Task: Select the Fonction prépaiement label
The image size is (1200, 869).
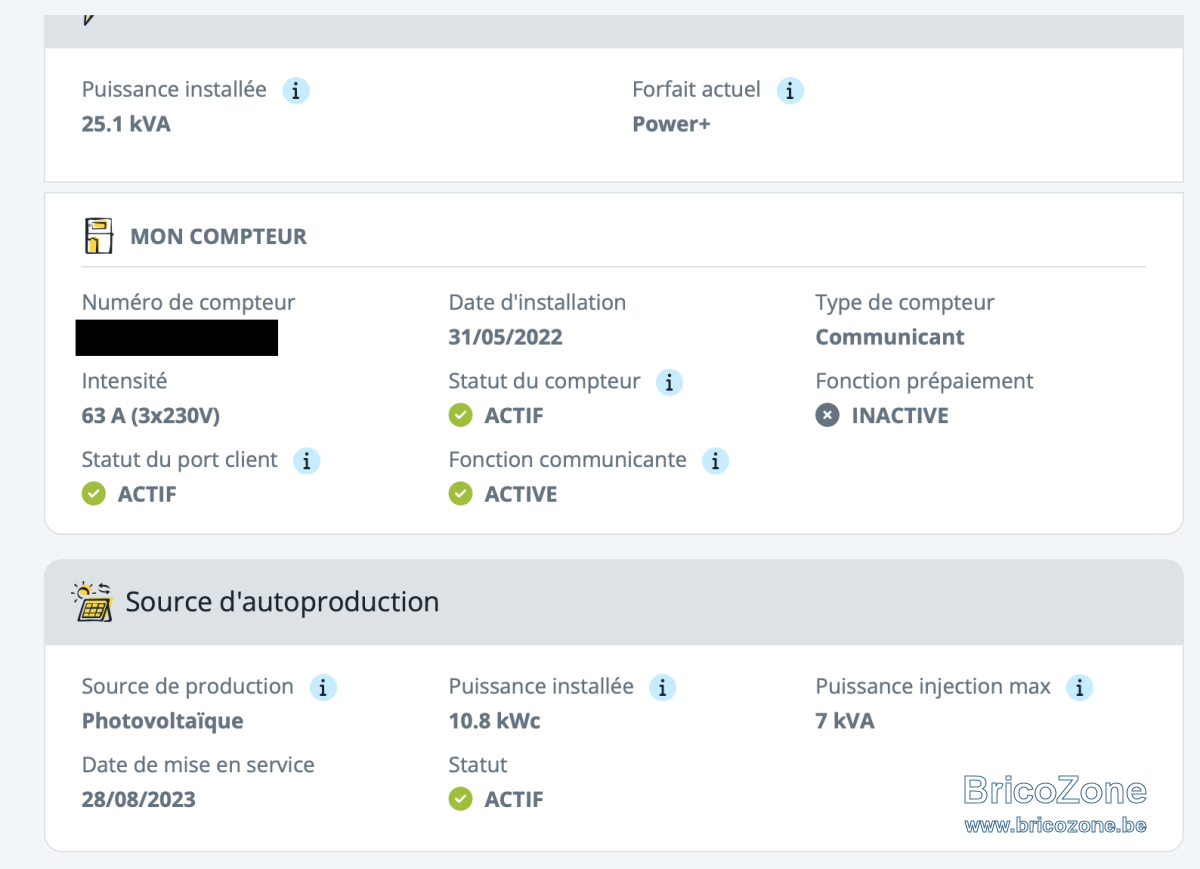Action: point(924,381)
